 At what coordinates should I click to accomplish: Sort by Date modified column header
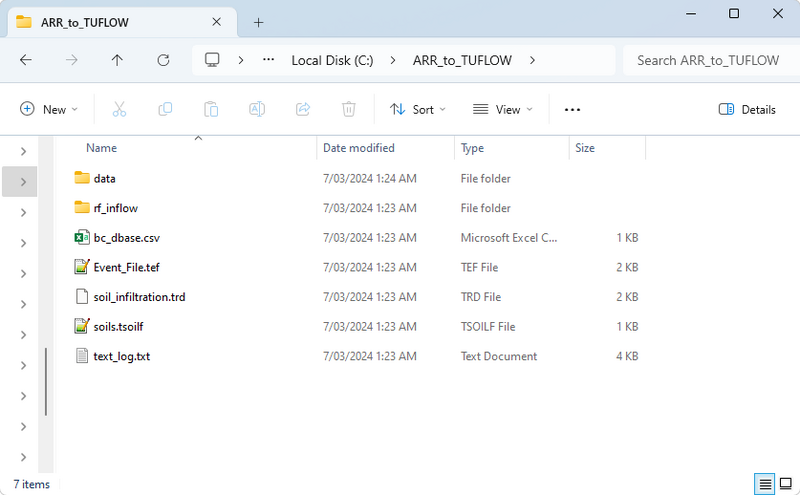click(x=359, y=148)
